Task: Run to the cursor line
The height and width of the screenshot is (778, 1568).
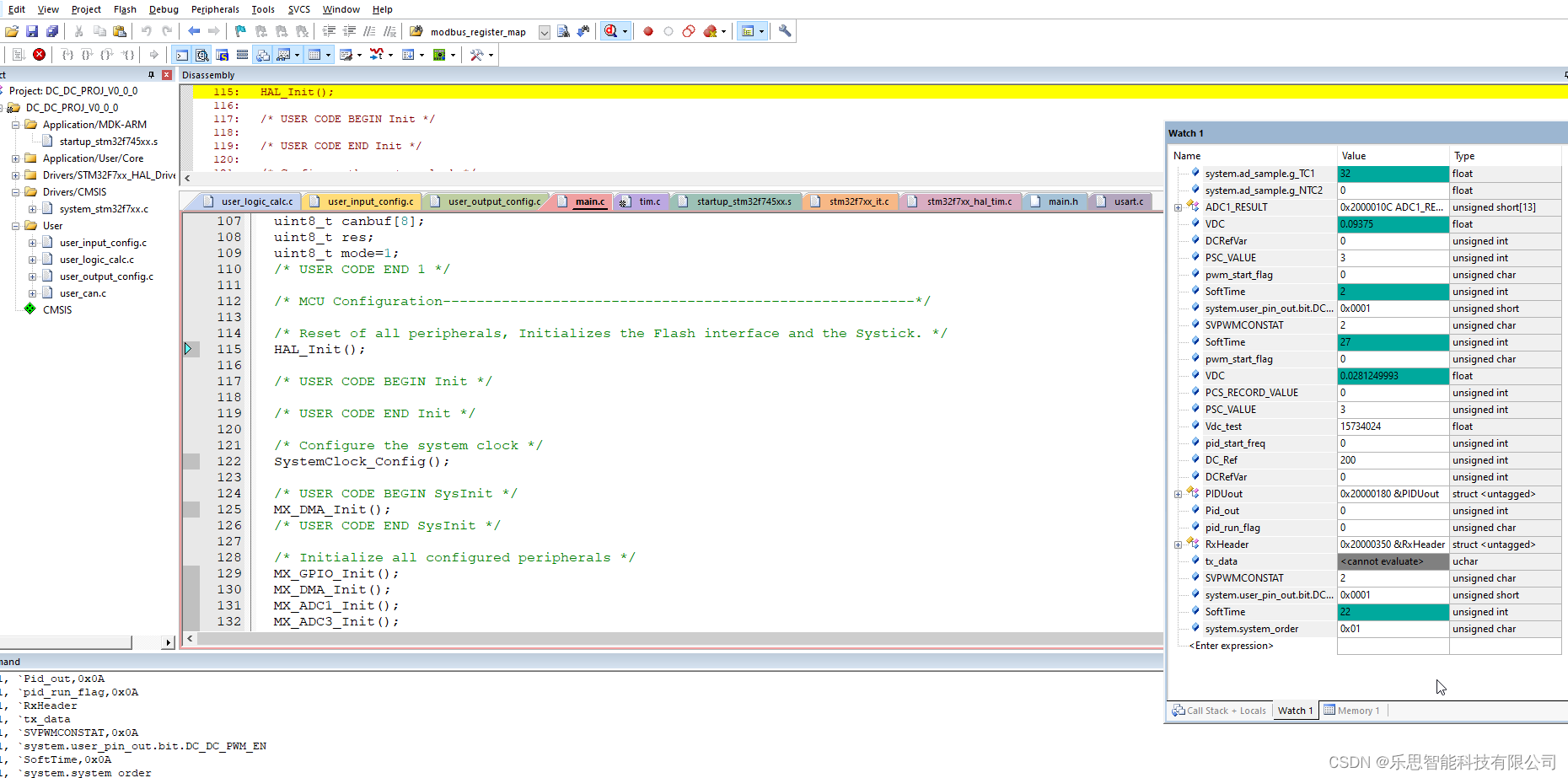Action: coord(127,55)
